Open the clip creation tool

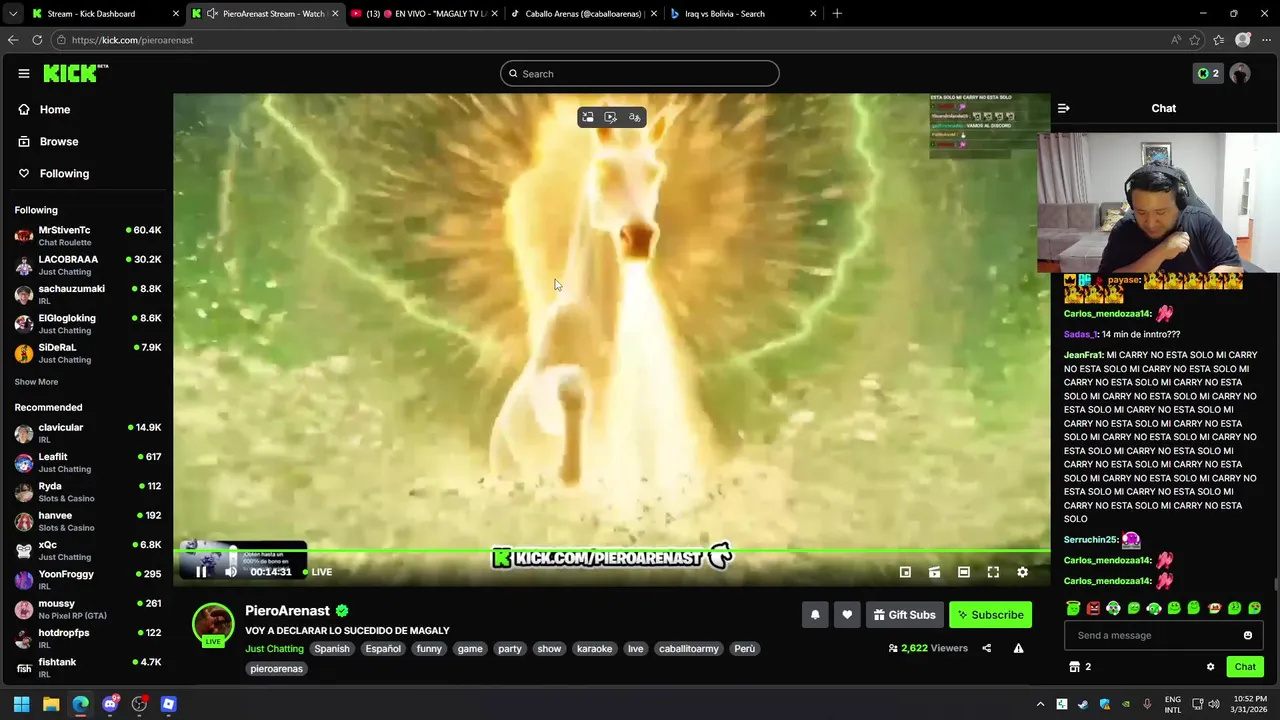click(934, 572)
